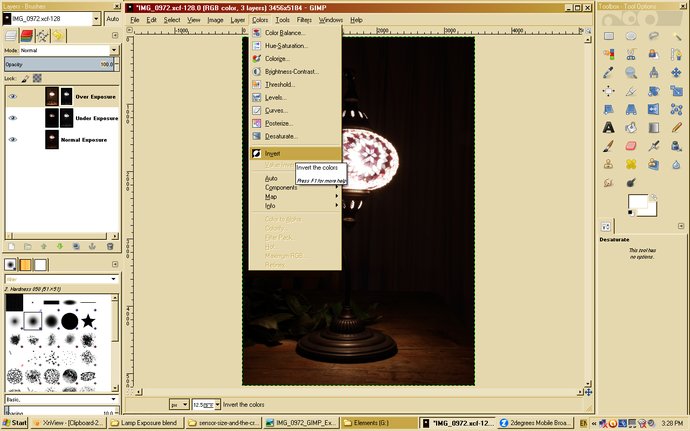Select the Measure compass tool

coord(653,72)
